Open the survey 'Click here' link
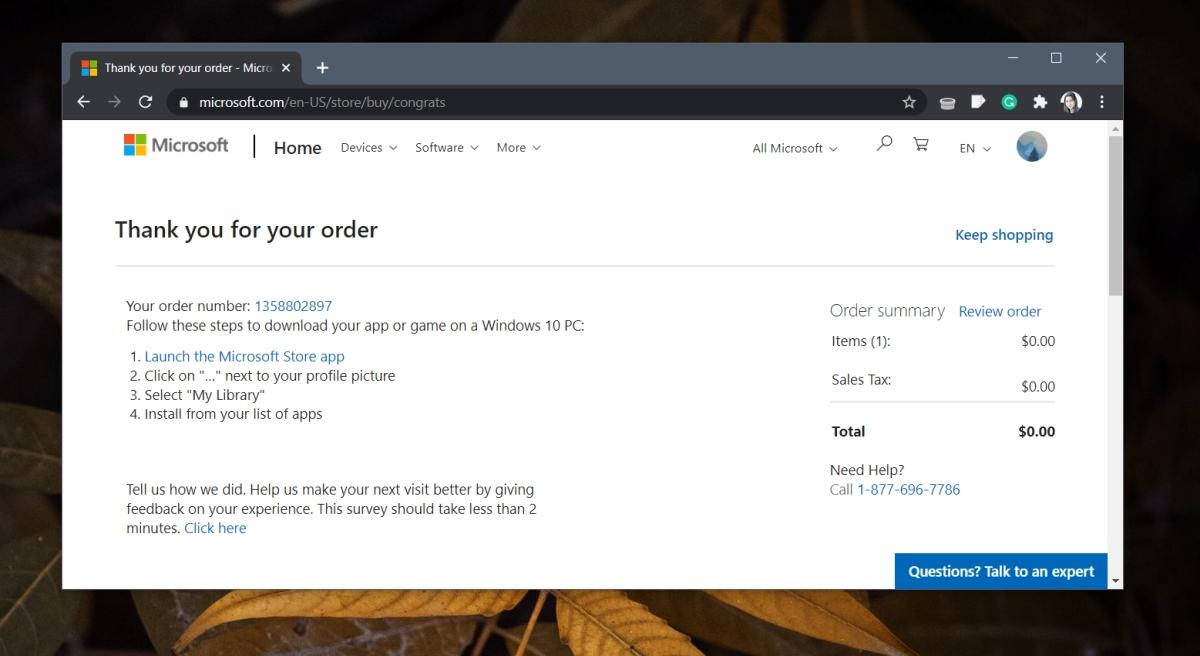Image resolution: width=1200 pixels, height=656 pixels. 215,528
